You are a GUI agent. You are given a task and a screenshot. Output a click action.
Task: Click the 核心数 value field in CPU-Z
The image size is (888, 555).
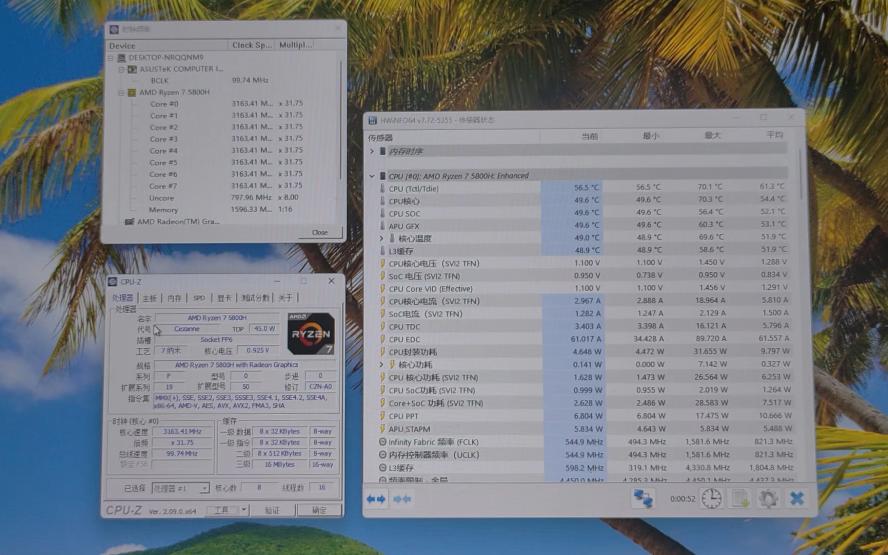click(x=259, y=488)
